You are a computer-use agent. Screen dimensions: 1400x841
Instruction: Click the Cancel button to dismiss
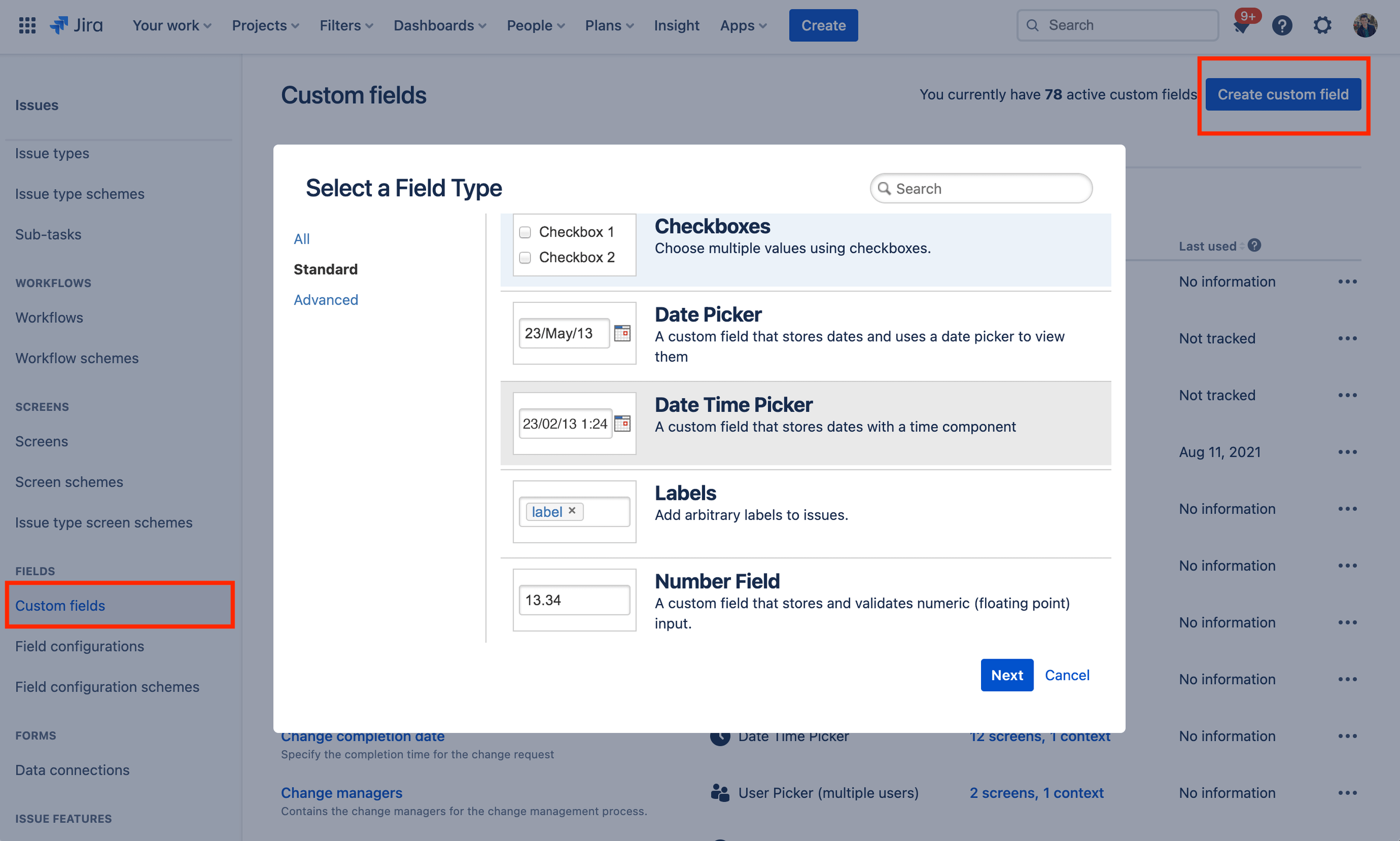pyautogui.click(x=1066, y=675)
